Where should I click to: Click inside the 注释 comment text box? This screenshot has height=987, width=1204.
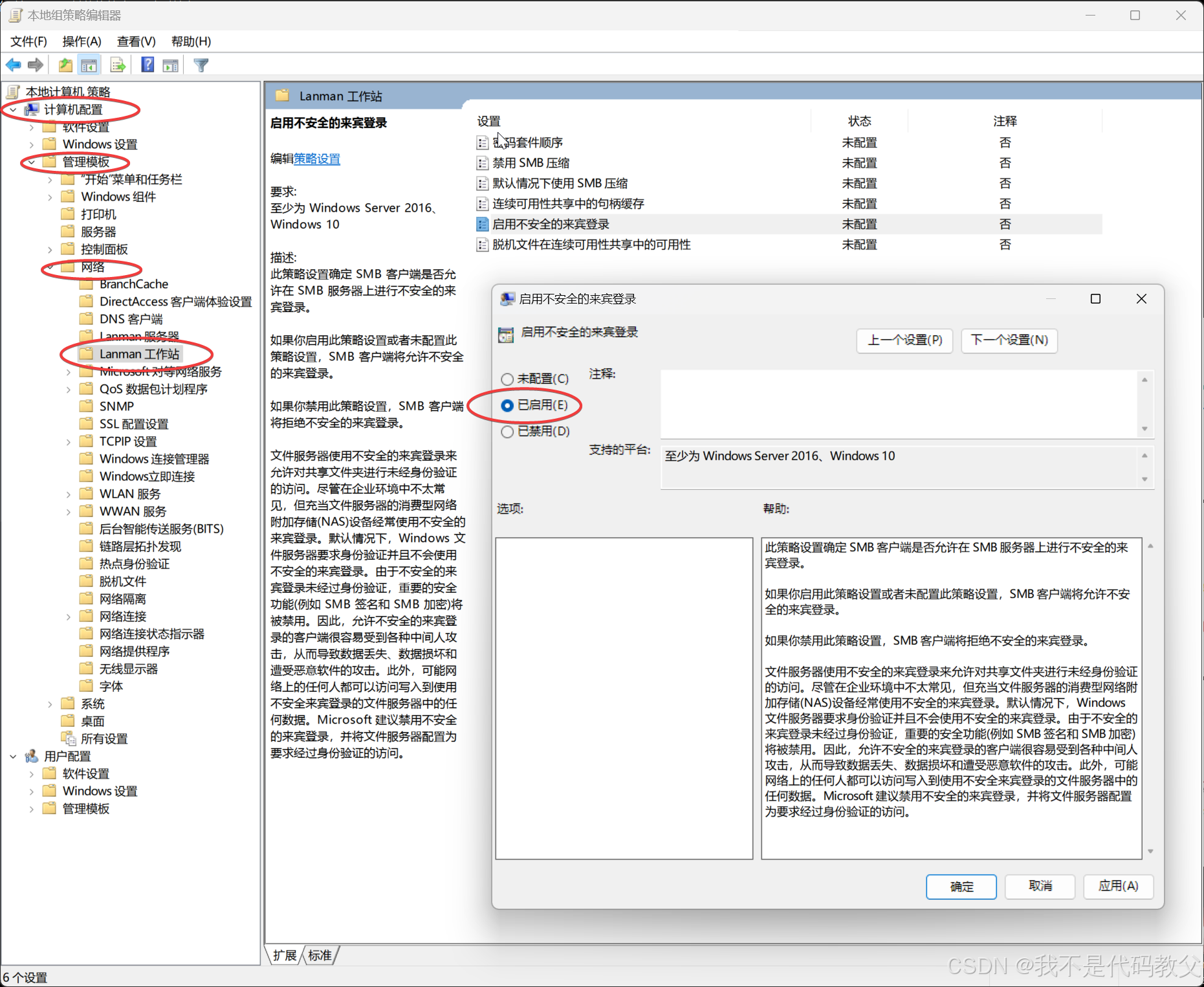pyautogui.click(x=899, y=404)
